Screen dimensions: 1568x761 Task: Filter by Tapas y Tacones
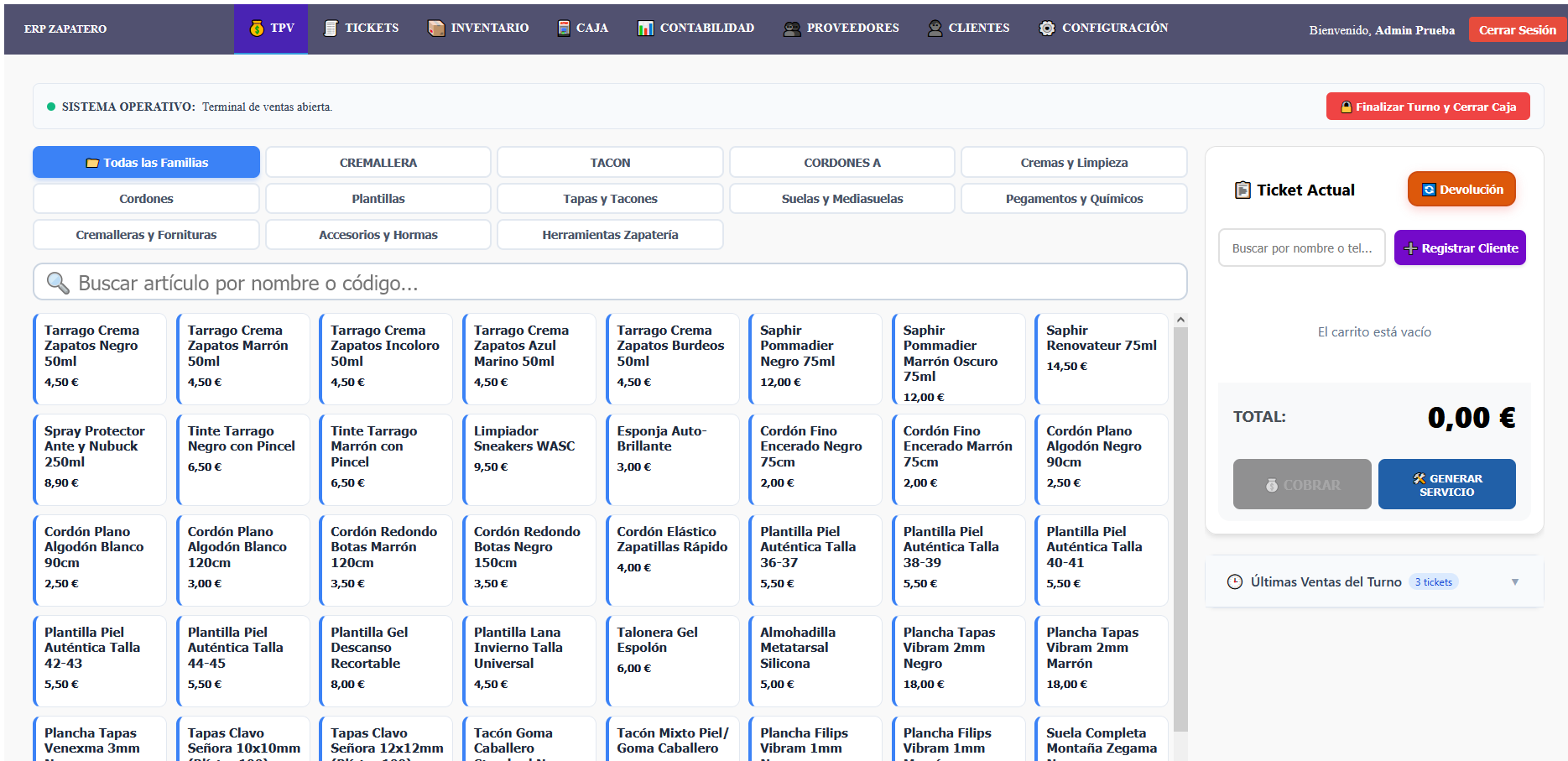610,198
